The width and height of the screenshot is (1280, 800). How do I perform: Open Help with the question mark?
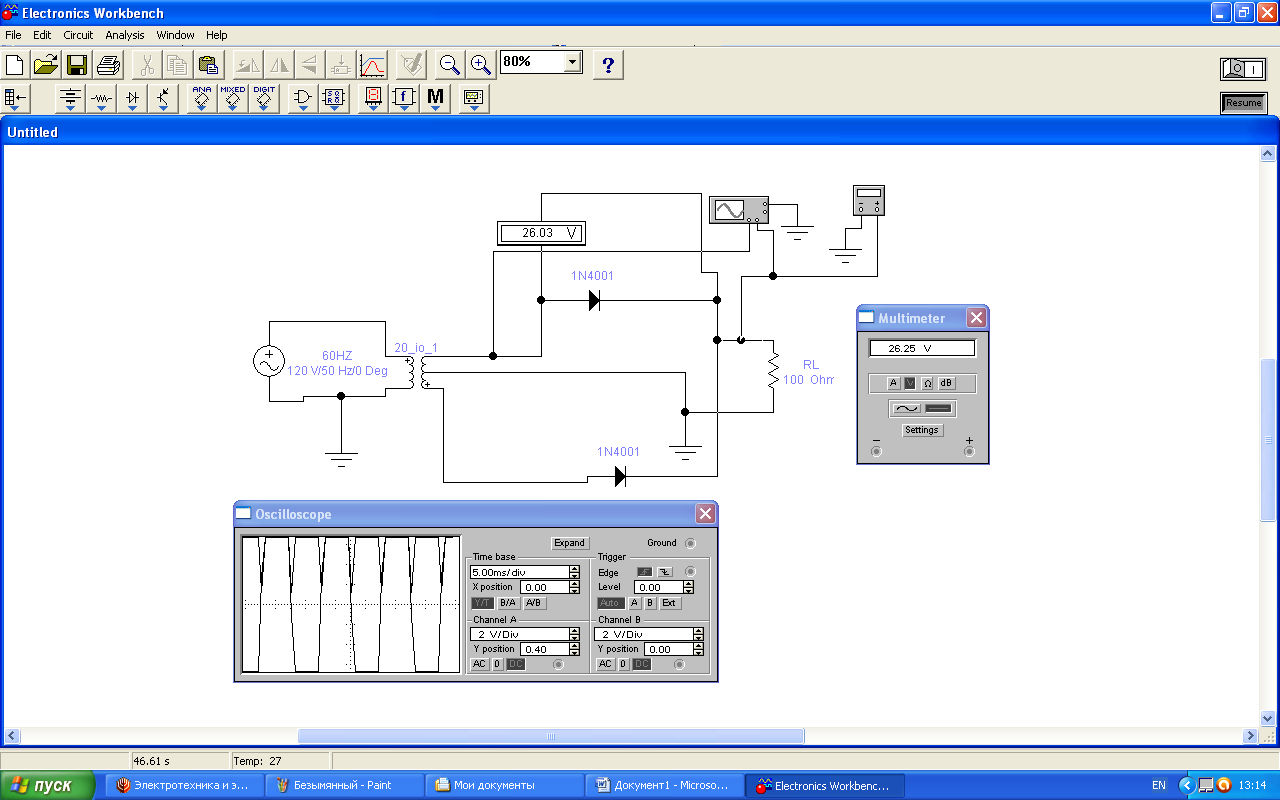tap(608, 65)
